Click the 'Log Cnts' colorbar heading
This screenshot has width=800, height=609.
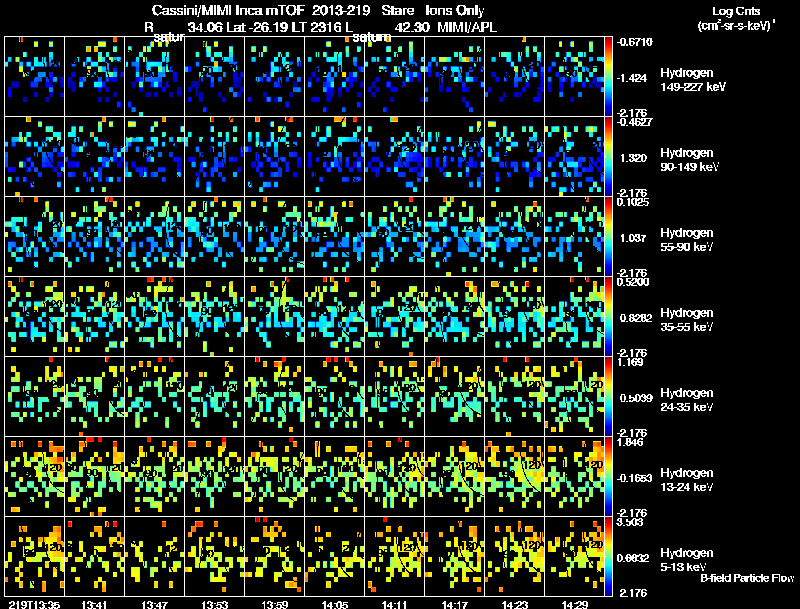pyautogui.click(x=736, y=11)
